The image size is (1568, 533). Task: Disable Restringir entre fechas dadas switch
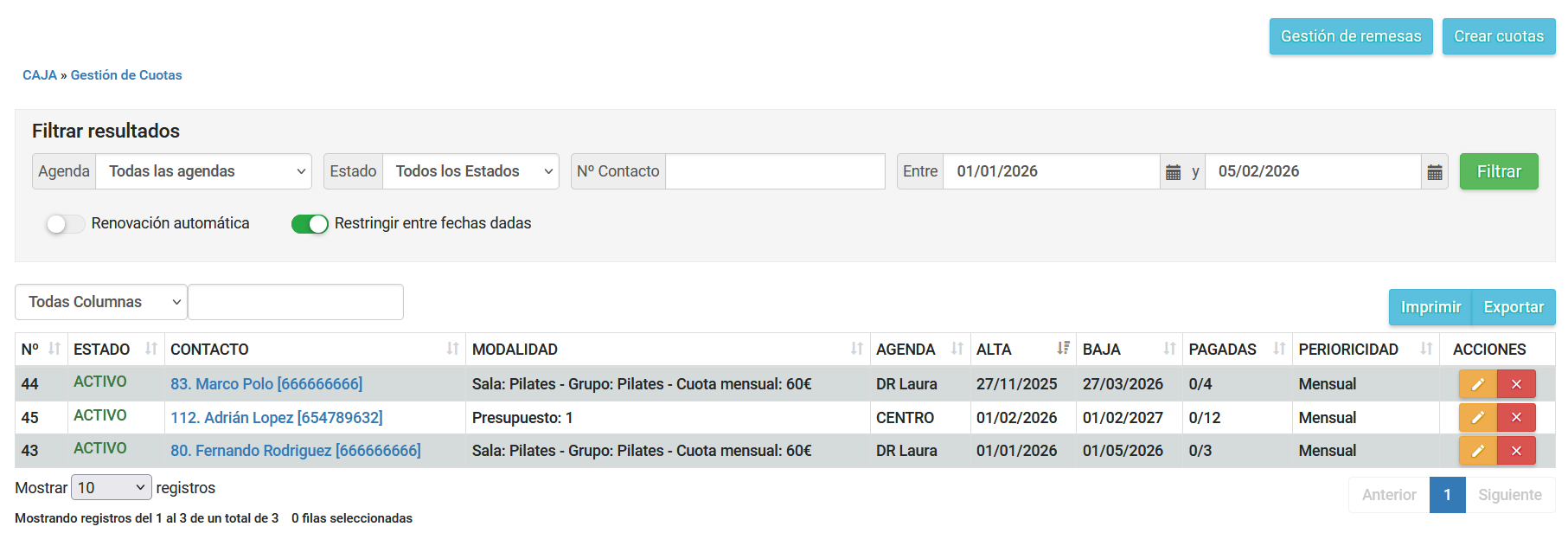click(310, 224)
